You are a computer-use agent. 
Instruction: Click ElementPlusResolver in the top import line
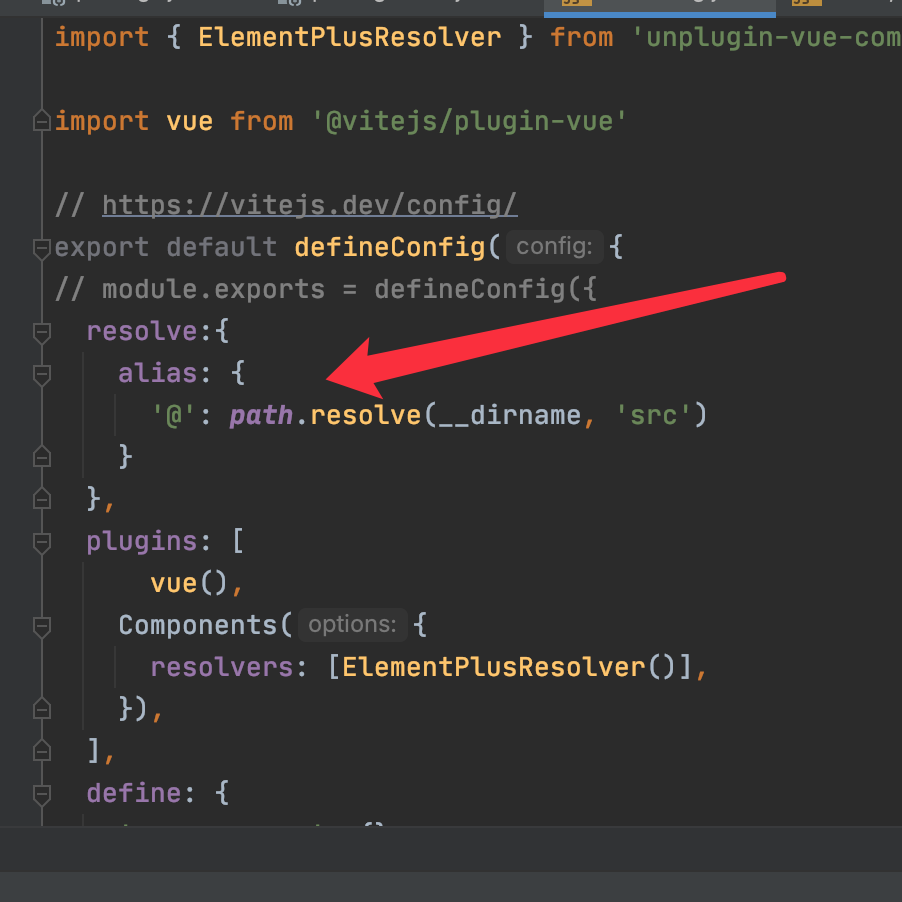tap(350, 37)
